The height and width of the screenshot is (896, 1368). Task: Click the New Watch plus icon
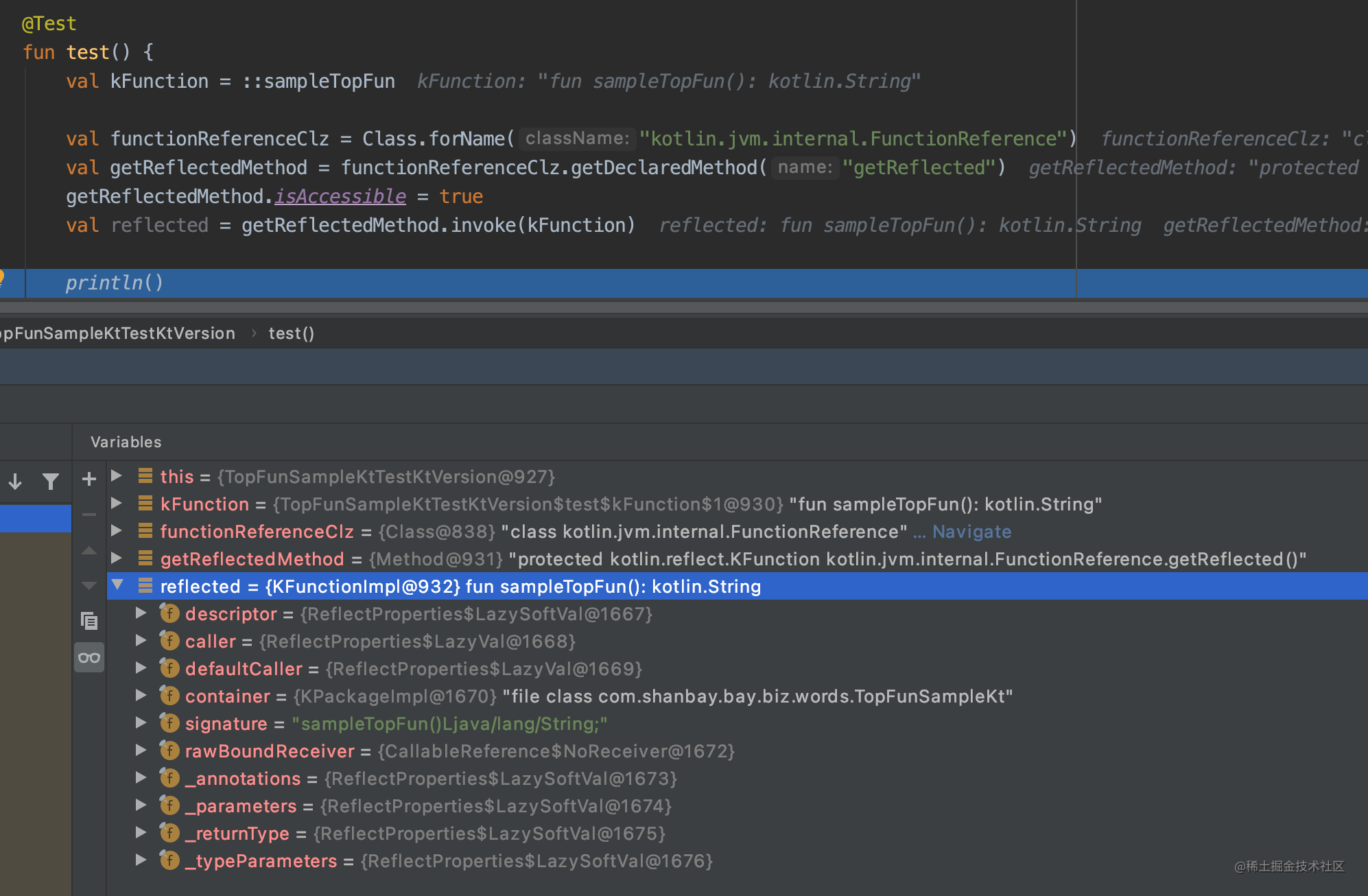coord(89,479)
